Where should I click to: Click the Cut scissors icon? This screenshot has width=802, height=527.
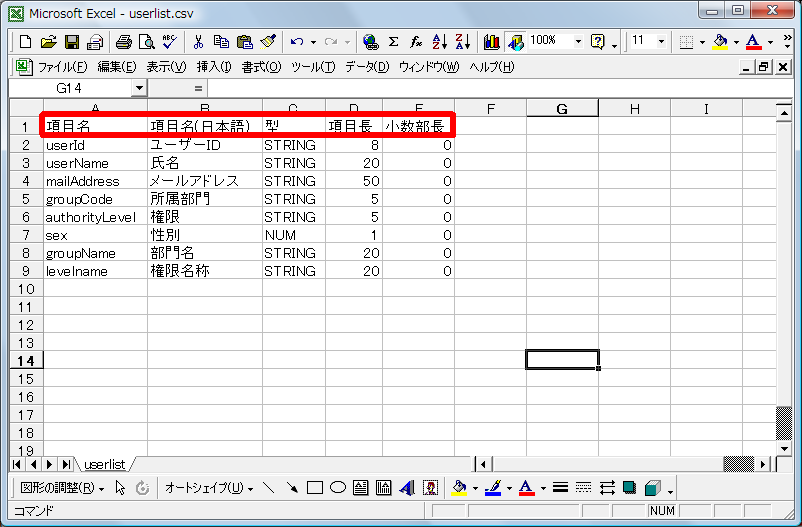click(198, 42)
